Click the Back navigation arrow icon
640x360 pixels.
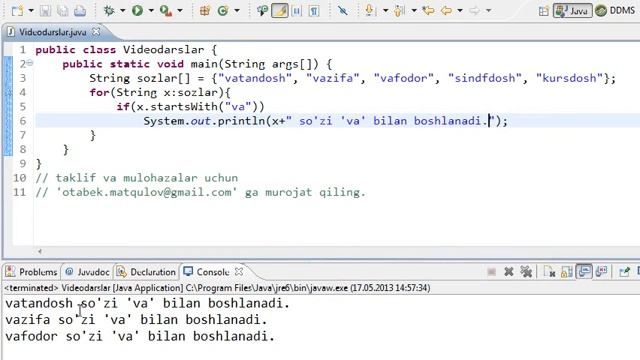[446, 10]
